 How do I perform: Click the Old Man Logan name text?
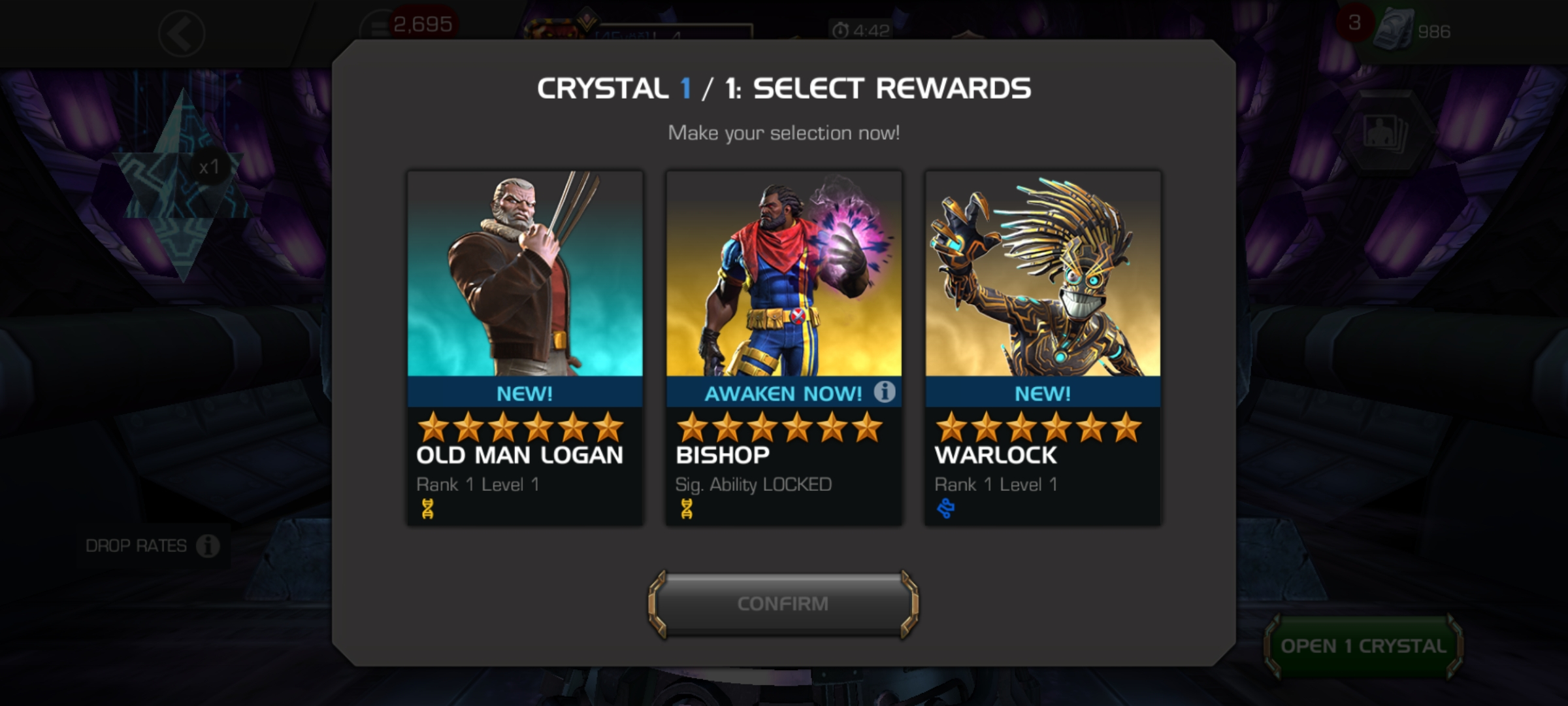[x=519, y=455]
